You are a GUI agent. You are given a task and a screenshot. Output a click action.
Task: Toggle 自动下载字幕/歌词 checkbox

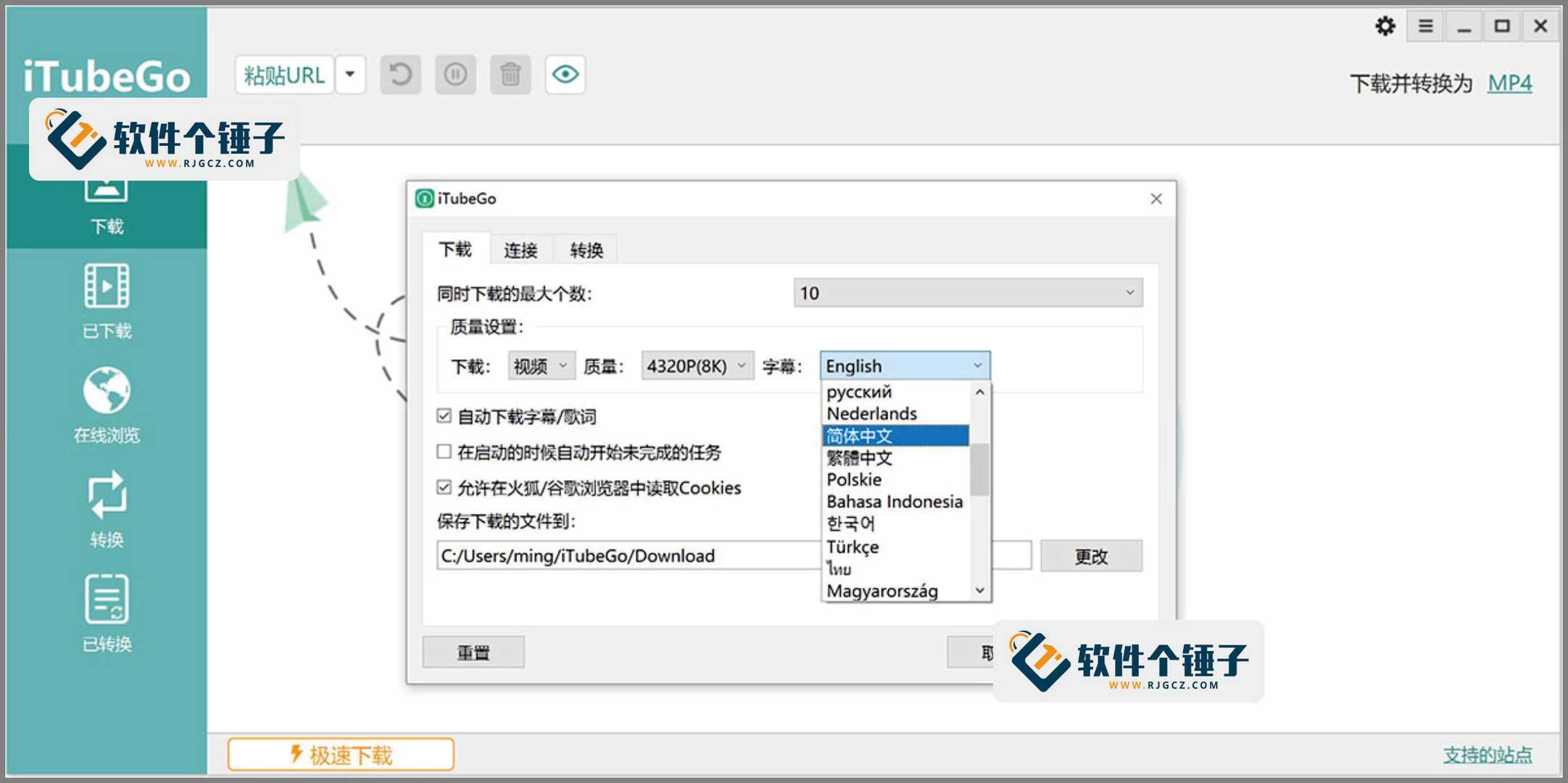click(x=444, y=416)
